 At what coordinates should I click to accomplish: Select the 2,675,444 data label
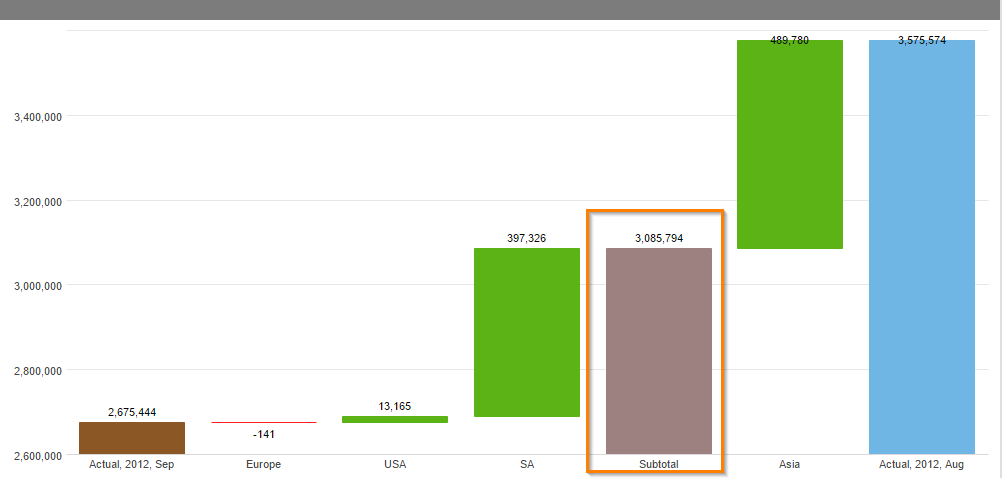tap(132, 412)
